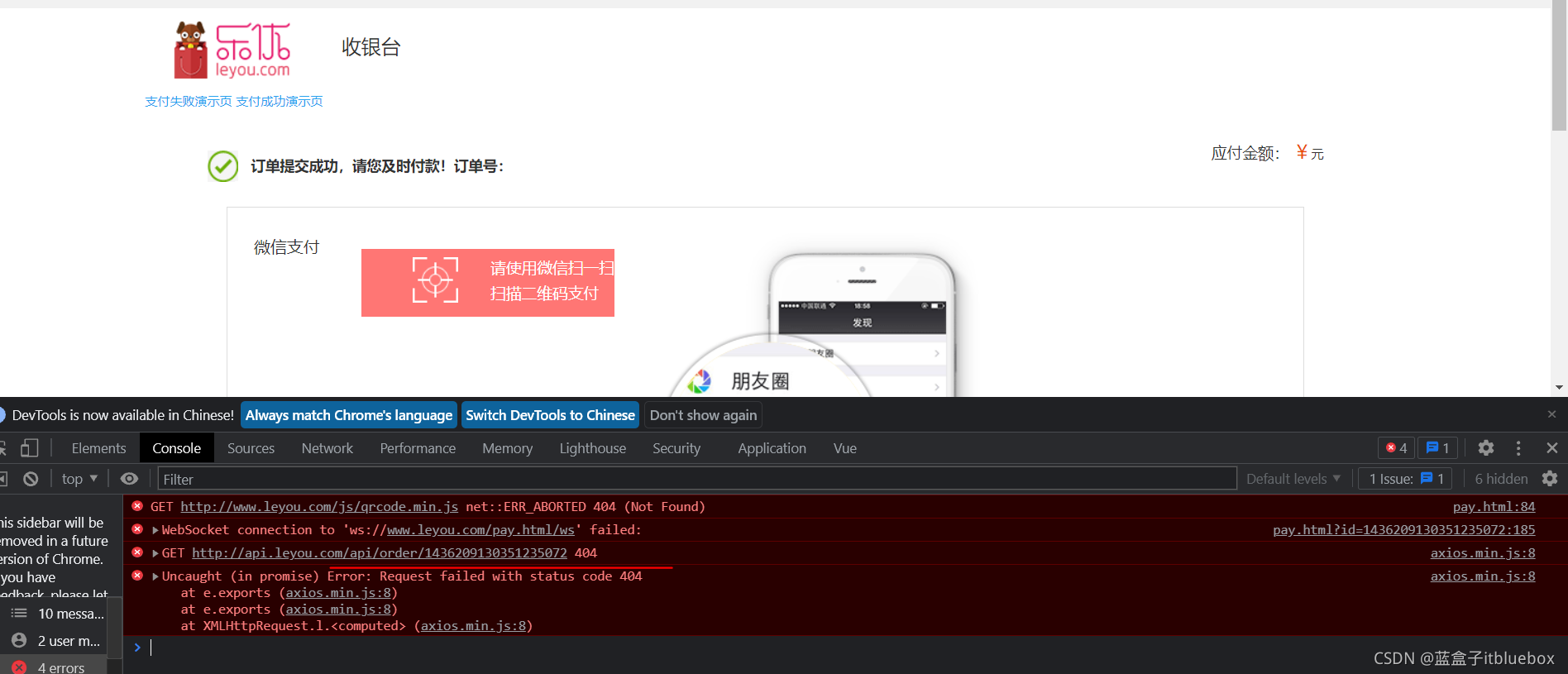The width and height of the screenshot is (1568, 674).
Task: Open the Network tab
Action: pos(327,448)
